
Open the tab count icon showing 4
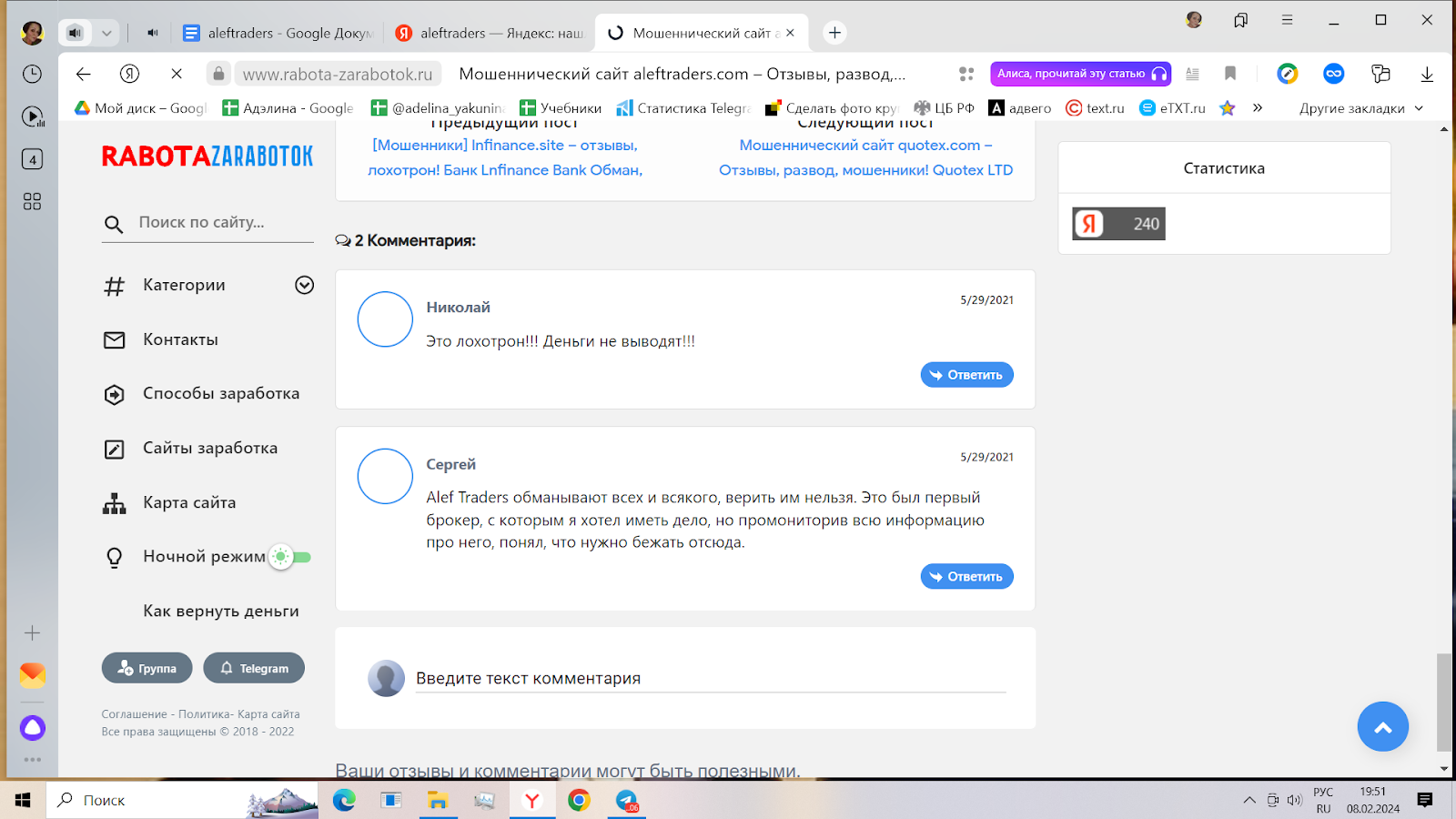point(32,159)
